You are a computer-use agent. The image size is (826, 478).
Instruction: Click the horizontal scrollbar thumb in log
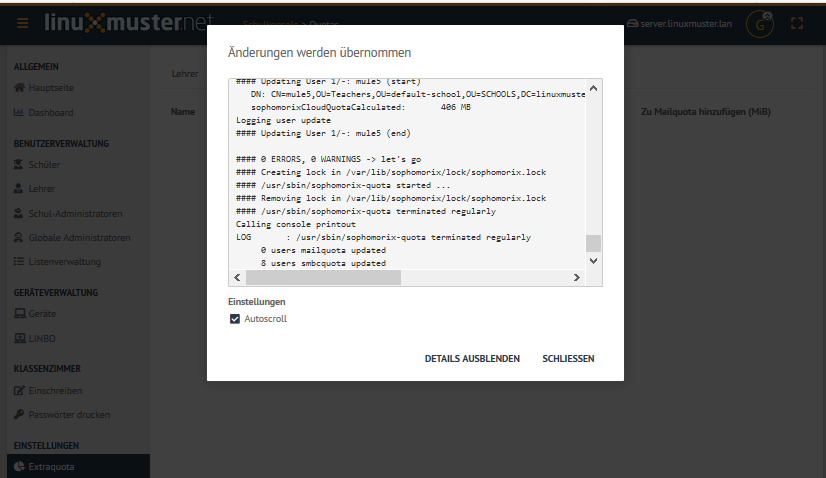(323, 278)
